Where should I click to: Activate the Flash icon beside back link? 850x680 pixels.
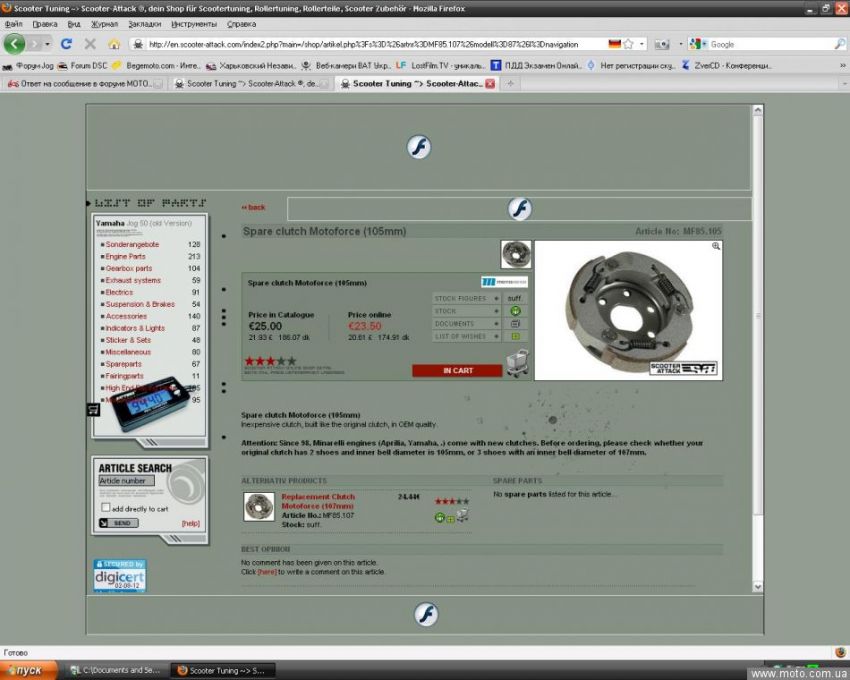click(519, 209)
